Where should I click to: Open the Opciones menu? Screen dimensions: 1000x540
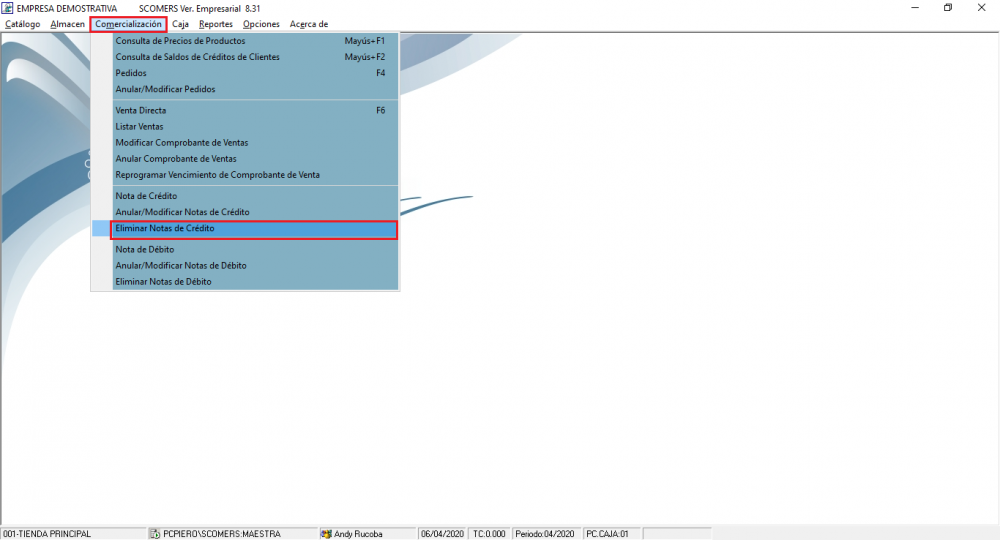(261, 24)
